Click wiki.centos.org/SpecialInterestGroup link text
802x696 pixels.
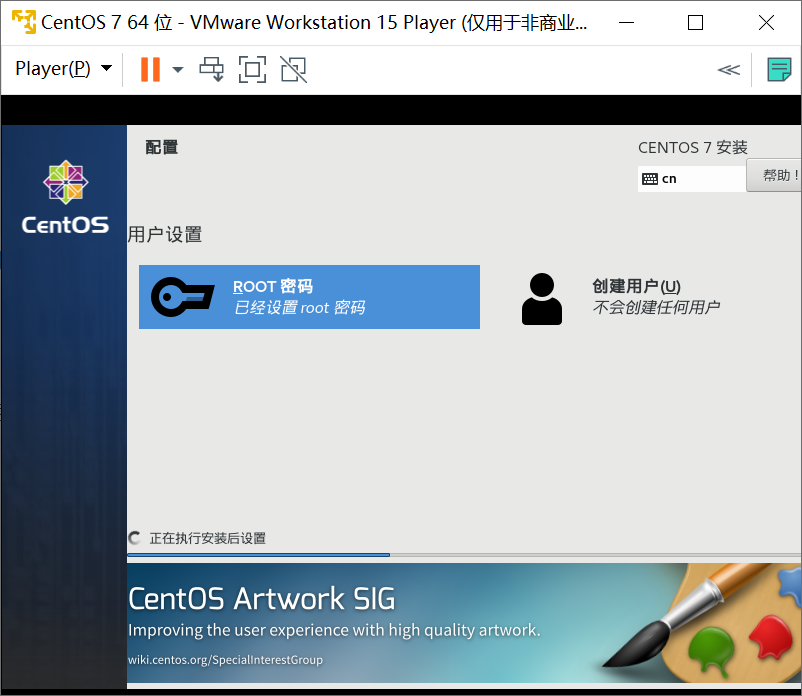click(226, 660)
